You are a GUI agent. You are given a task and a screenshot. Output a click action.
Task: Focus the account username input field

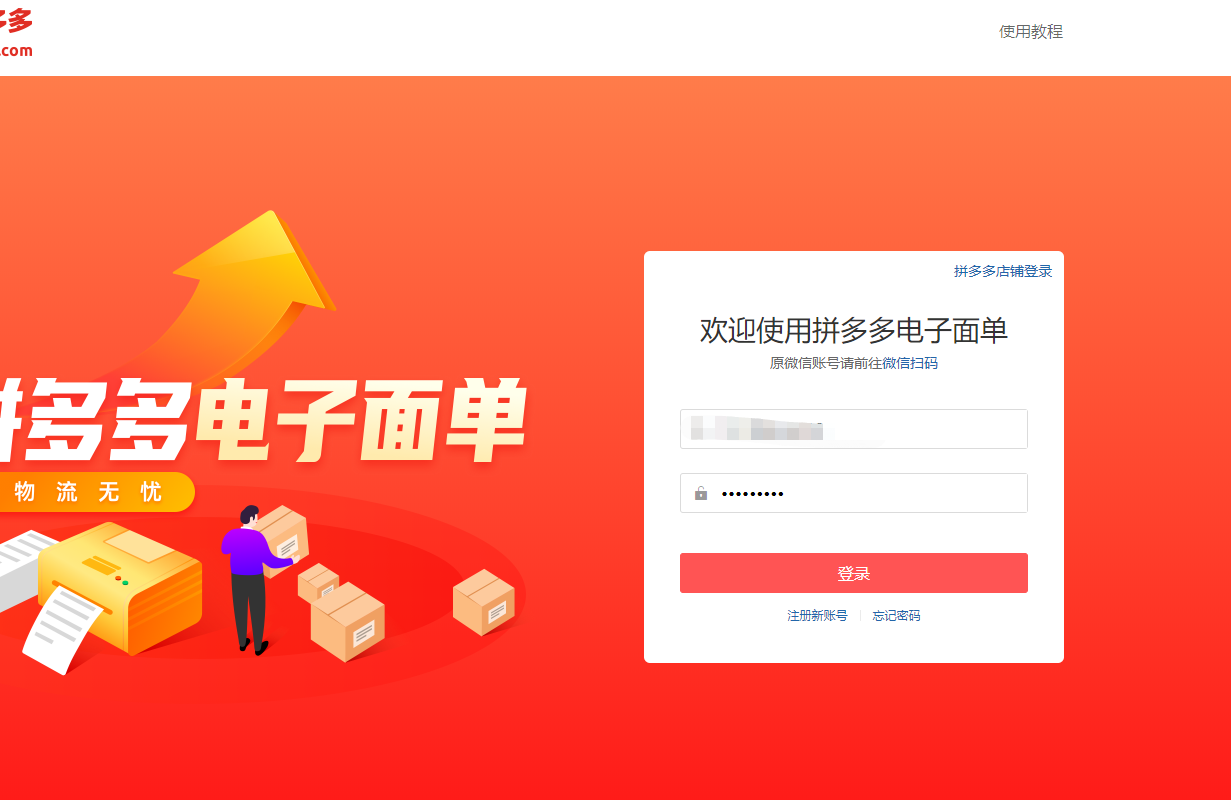click(x=854, y=429)
